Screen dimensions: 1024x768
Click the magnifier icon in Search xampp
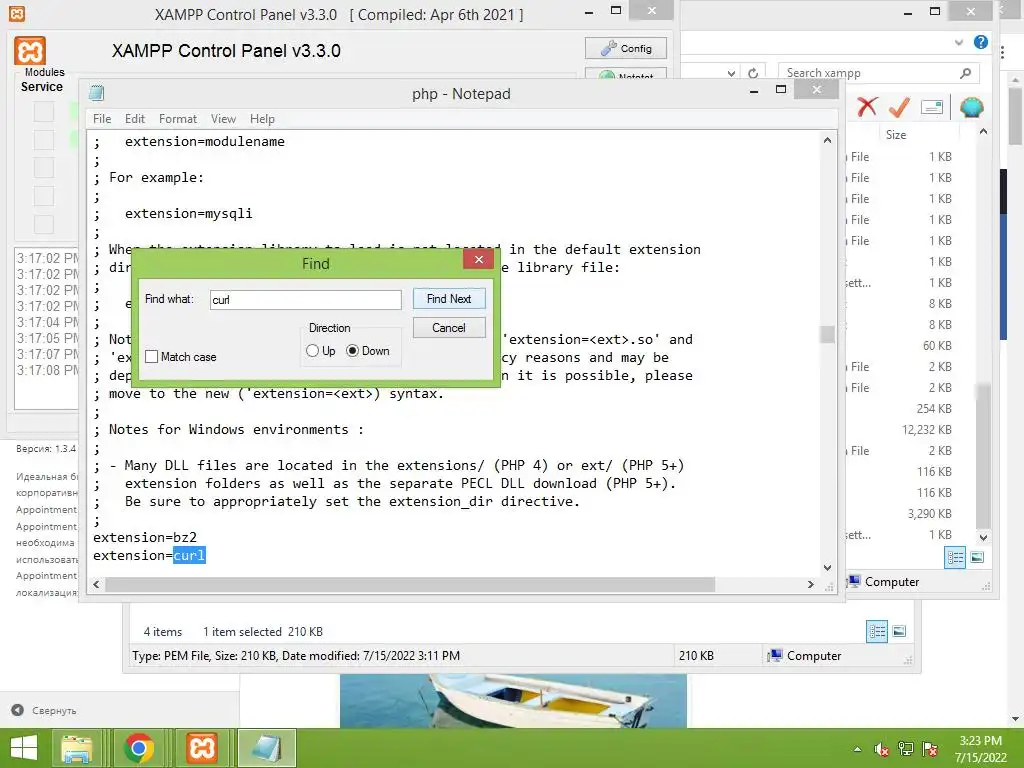click(x=965, y=73)
